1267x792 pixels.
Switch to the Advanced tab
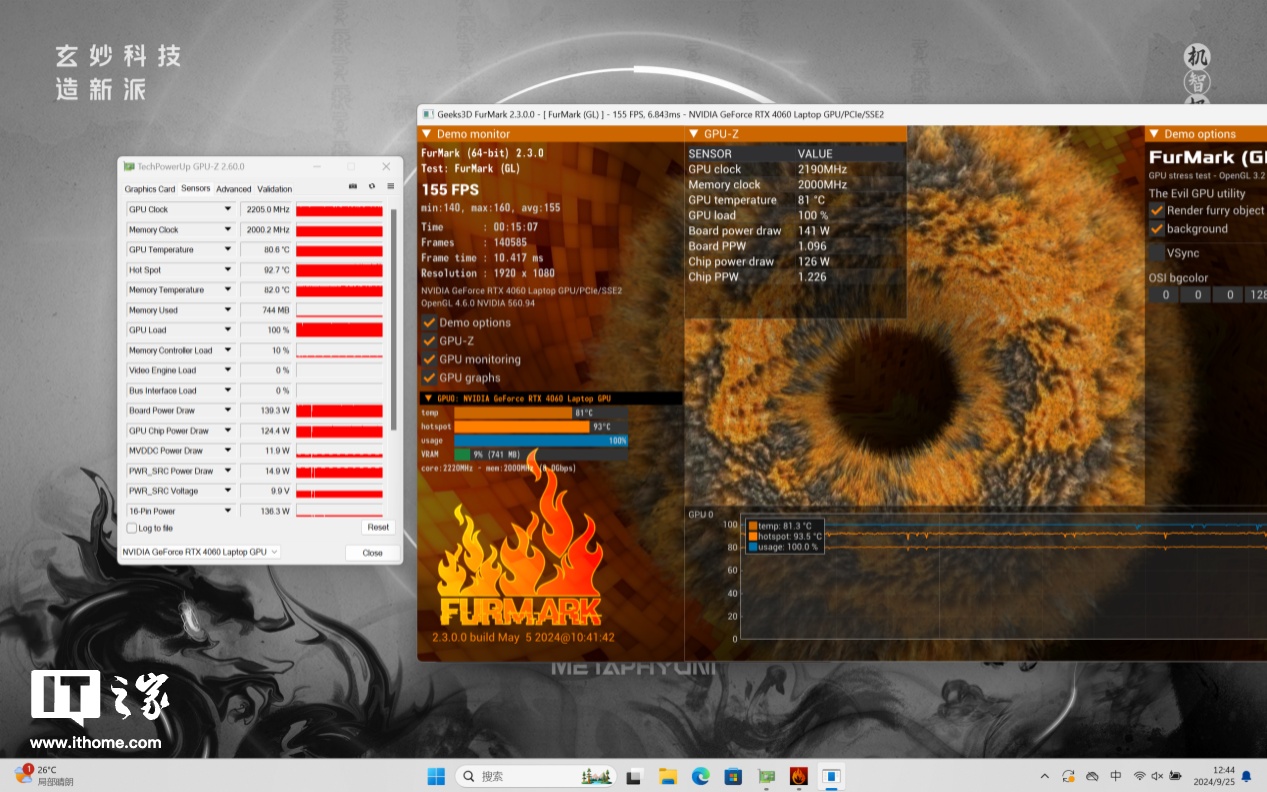point(233,189)
